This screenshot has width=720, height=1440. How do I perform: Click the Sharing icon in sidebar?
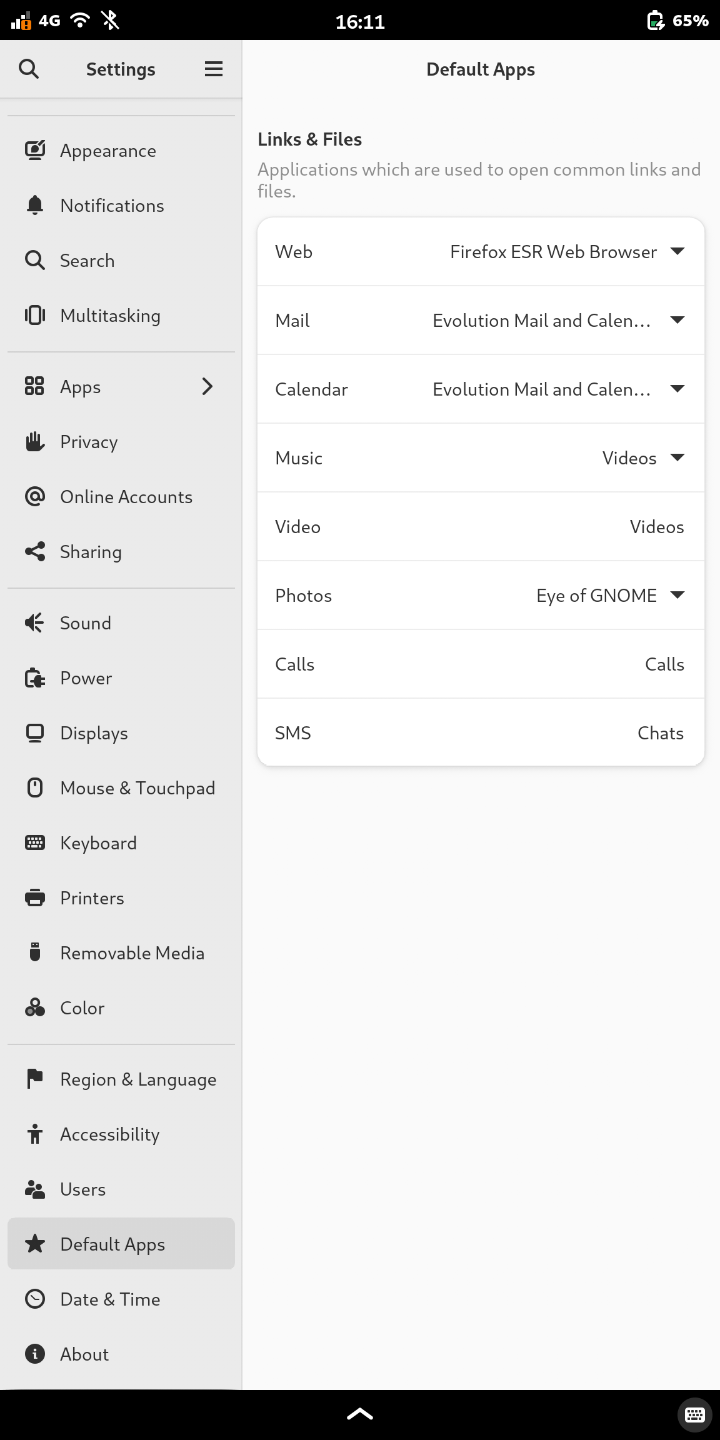pyautogui.click(x=35, y=552)
